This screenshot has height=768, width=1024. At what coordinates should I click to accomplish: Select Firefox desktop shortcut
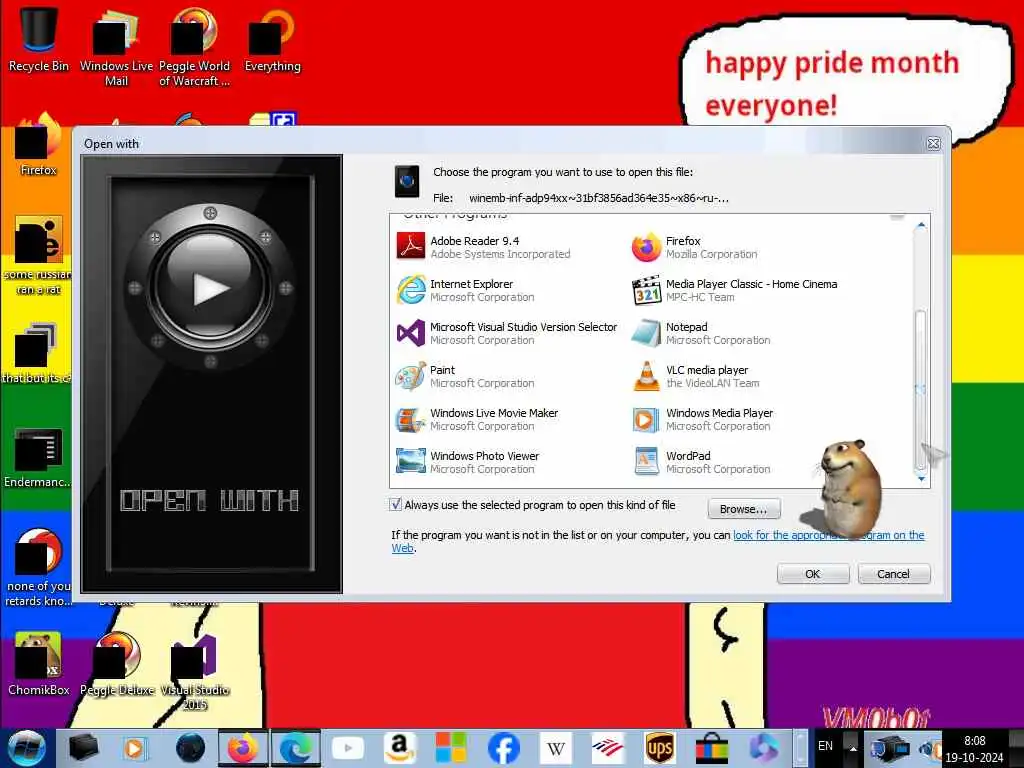click(39, 145)
